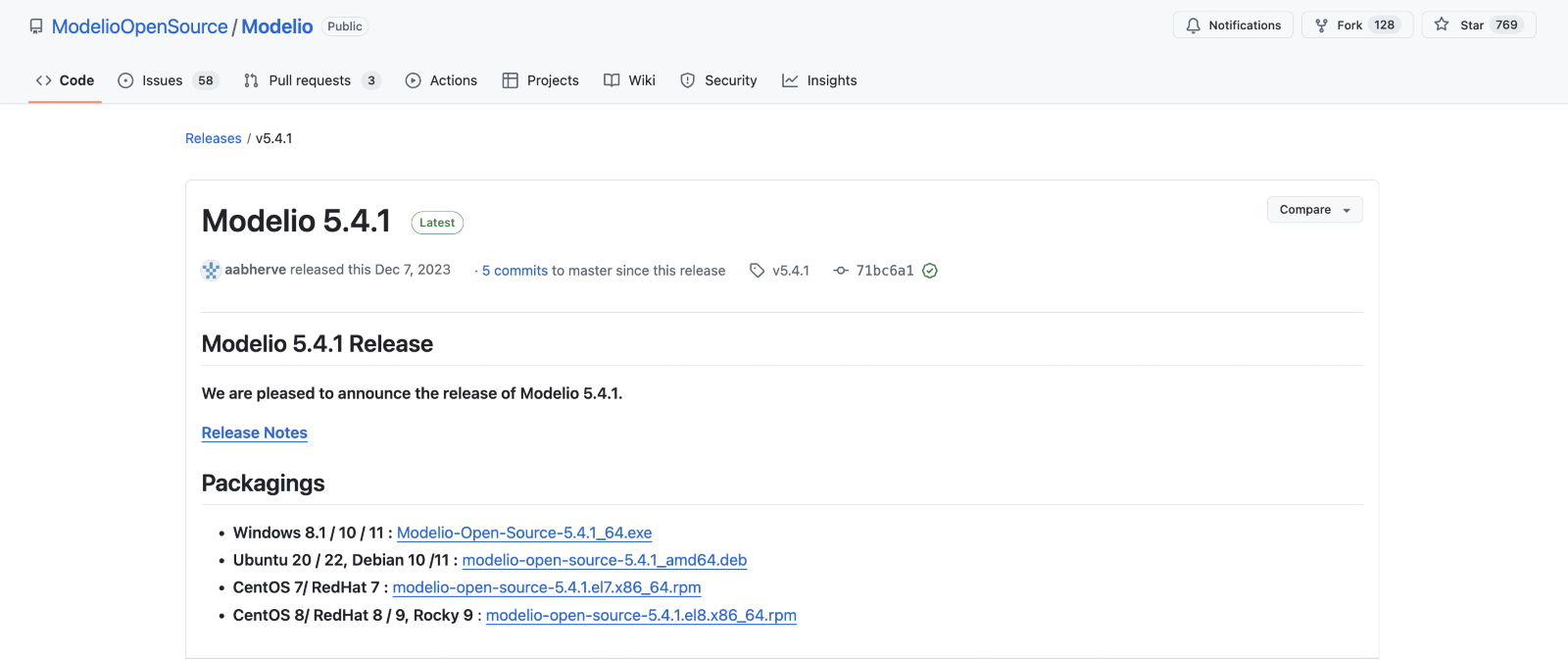View the 5 commits since this release
Screen dimensions: 1568x660
[x=514, y=271]
